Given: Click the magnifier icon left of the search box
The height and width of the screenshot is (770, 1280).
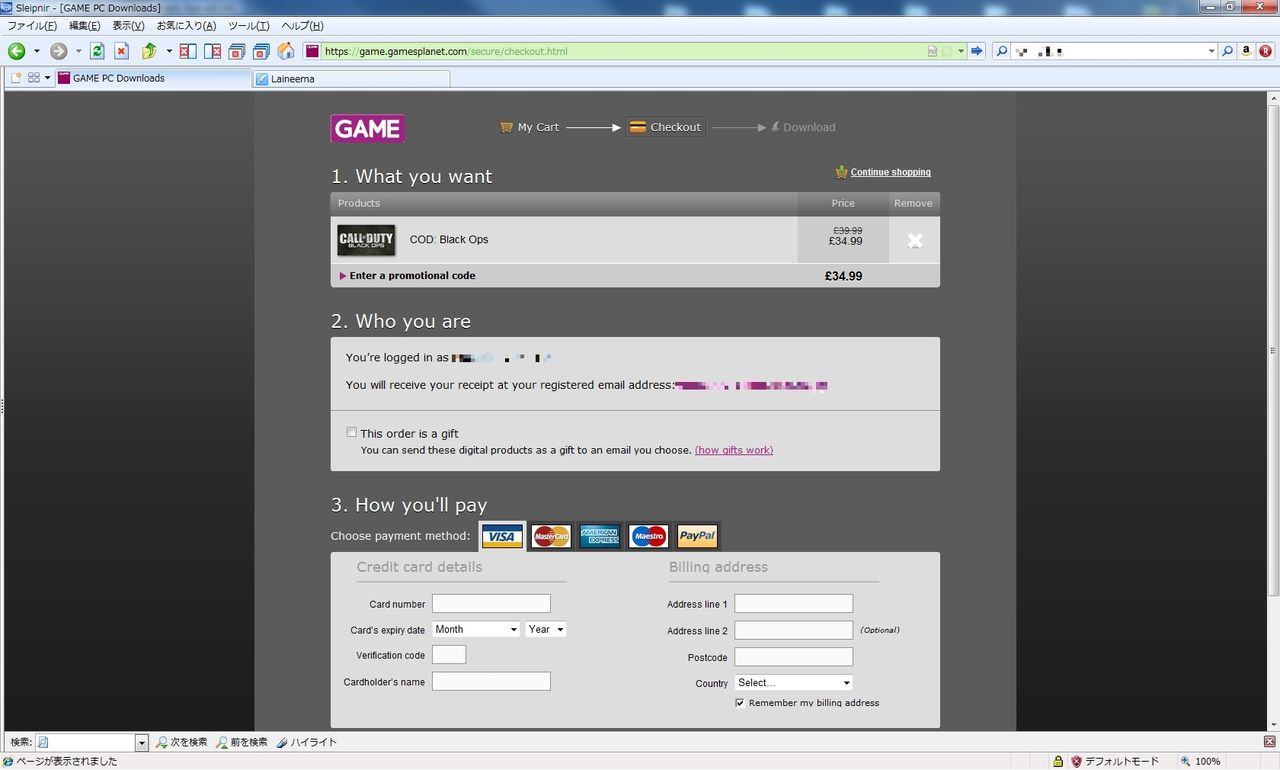Looking at the screenshot, I should point(1002,51).
